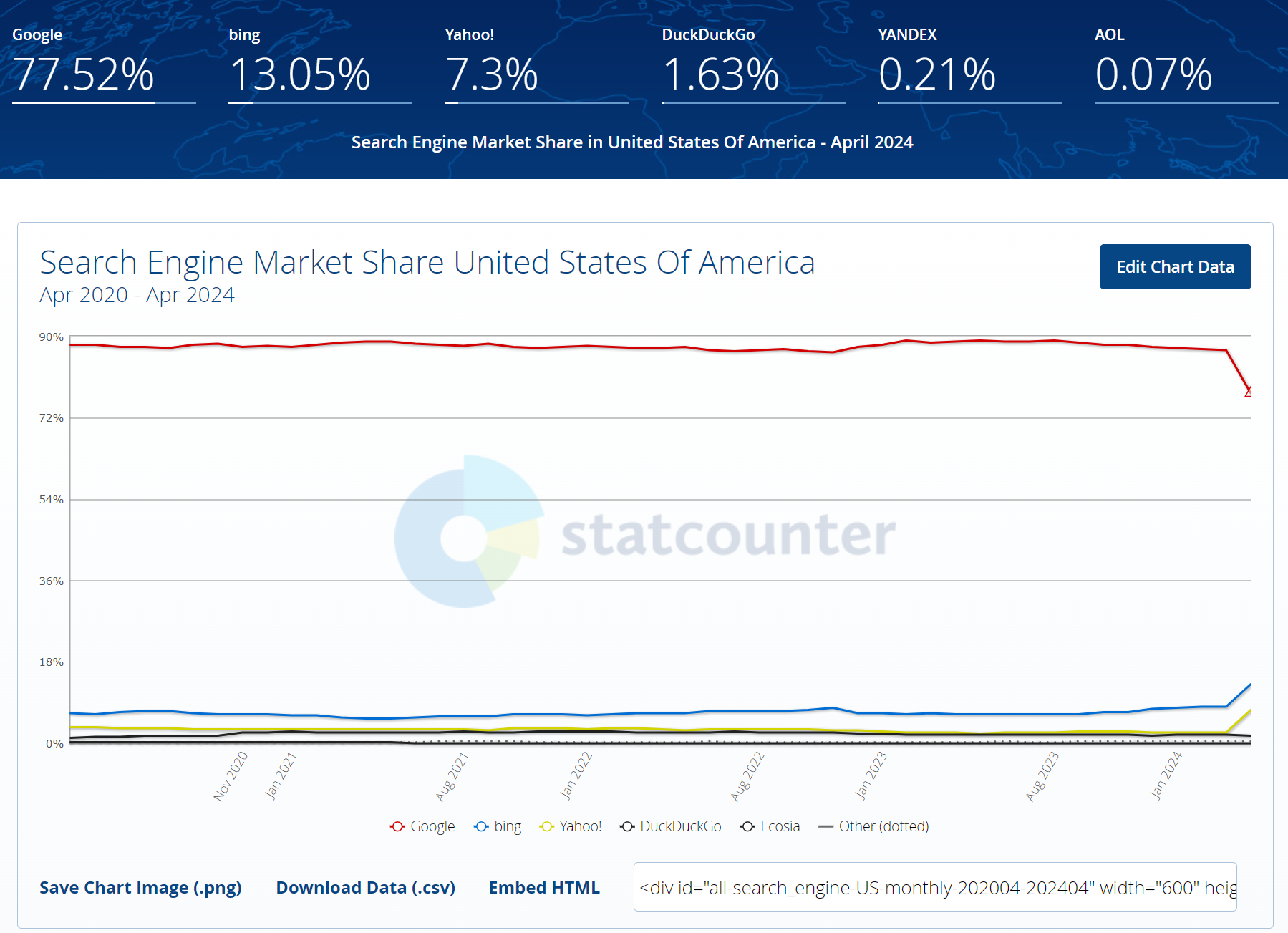Open Edit Chart Data
Screen dimensions: 1288x933
(x=1175, y=266)
